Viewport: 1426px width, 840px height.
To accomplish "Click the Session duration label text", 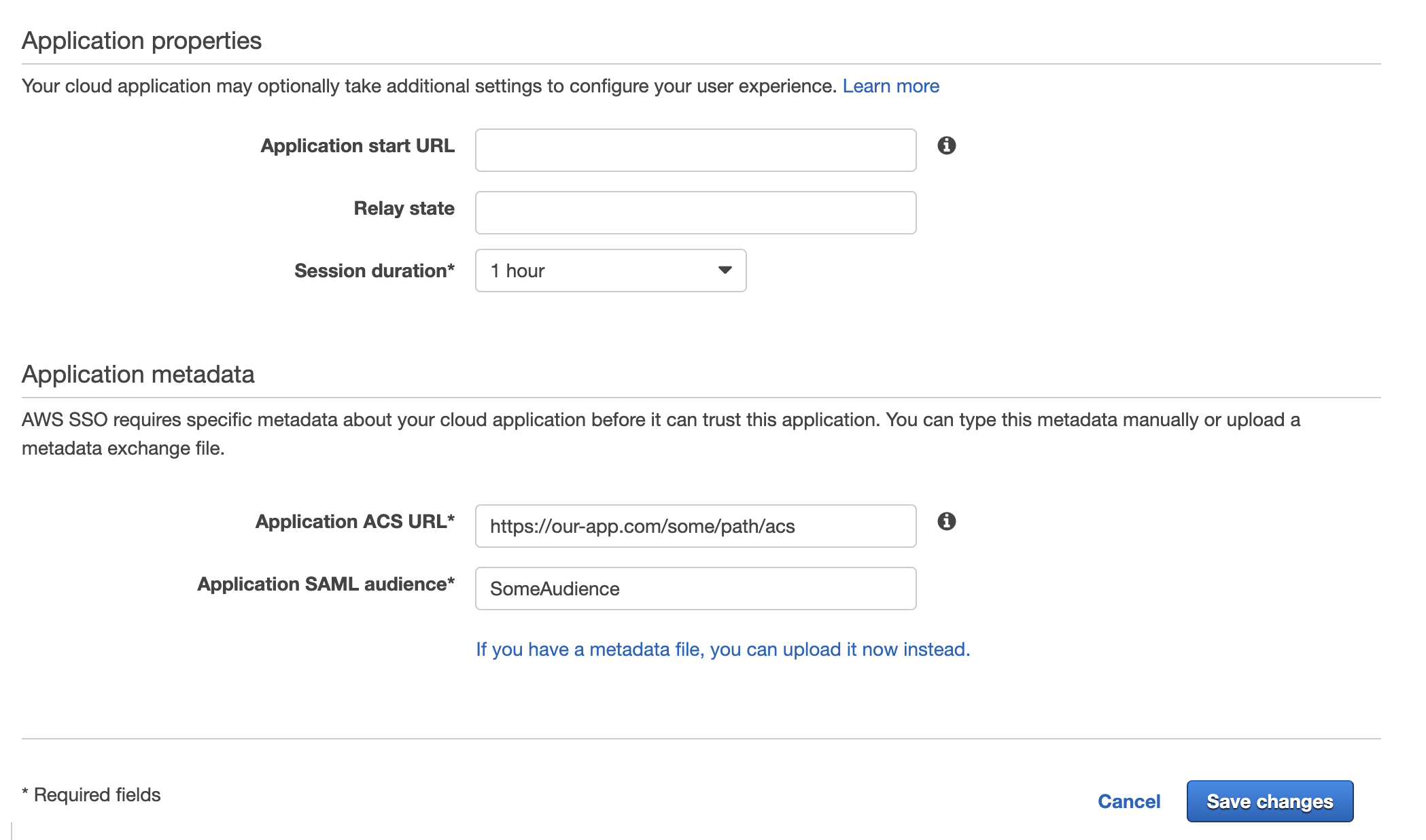I will pyautogui.click(x=374, y=271).
